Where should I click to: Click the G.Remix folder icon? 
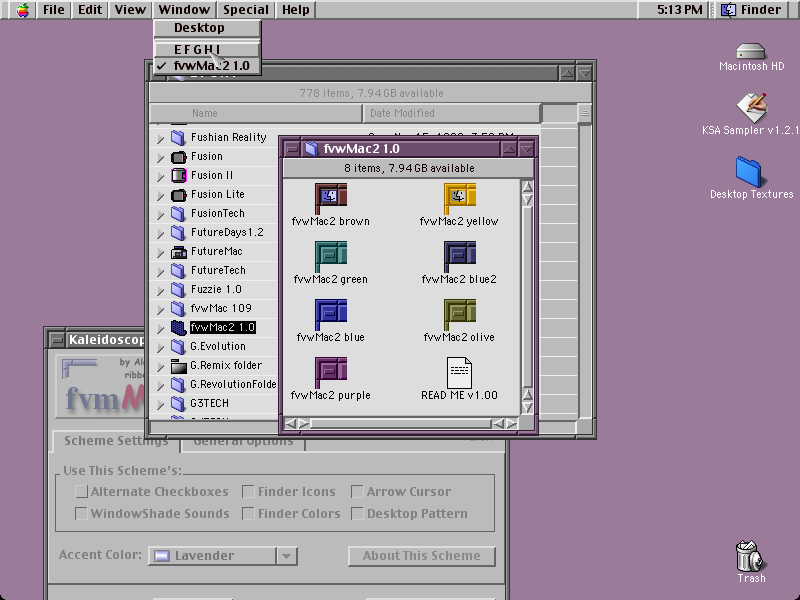(179, 366)
